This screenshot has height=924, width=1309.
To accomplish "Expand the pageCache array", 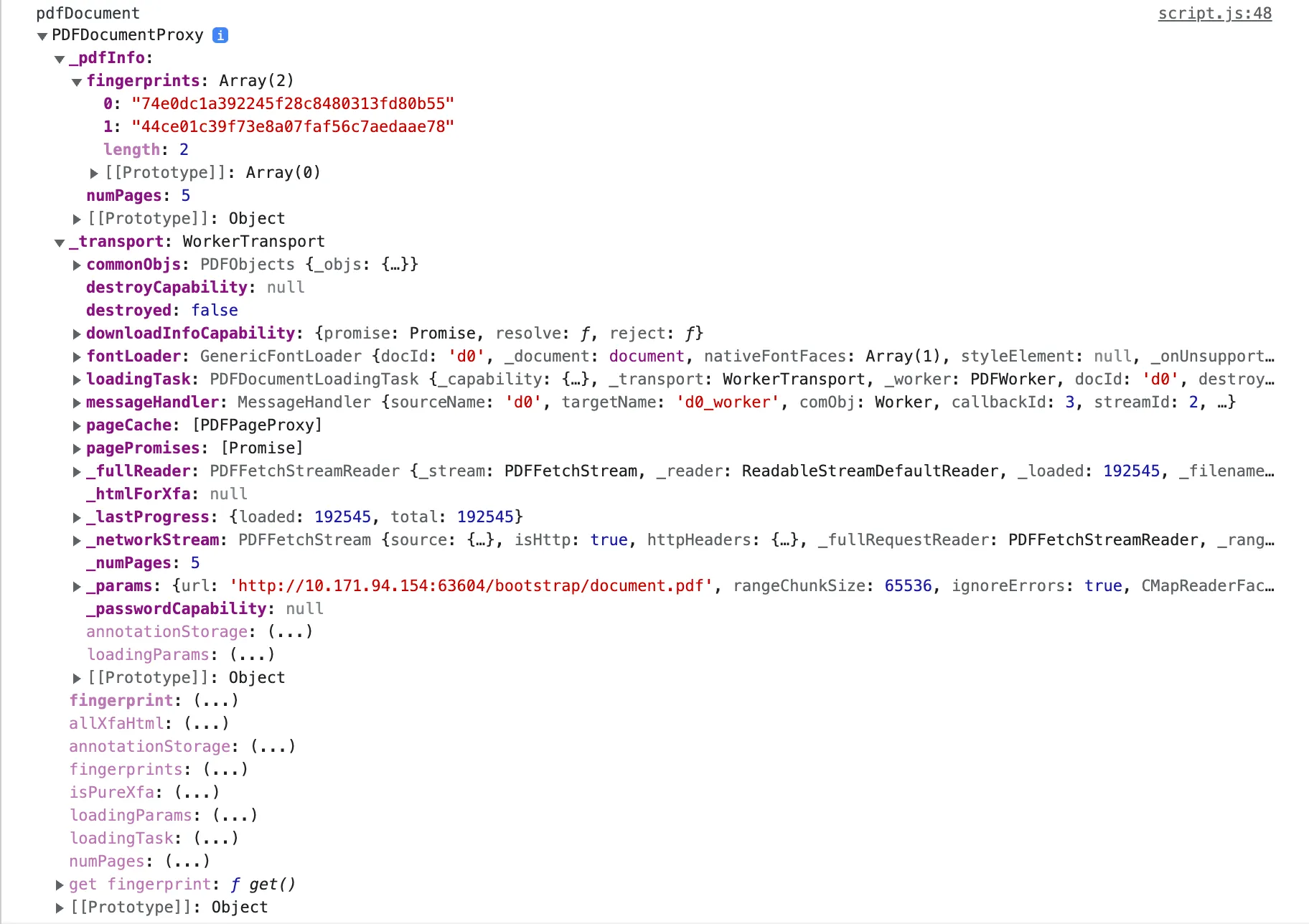I will pos(77,425).
